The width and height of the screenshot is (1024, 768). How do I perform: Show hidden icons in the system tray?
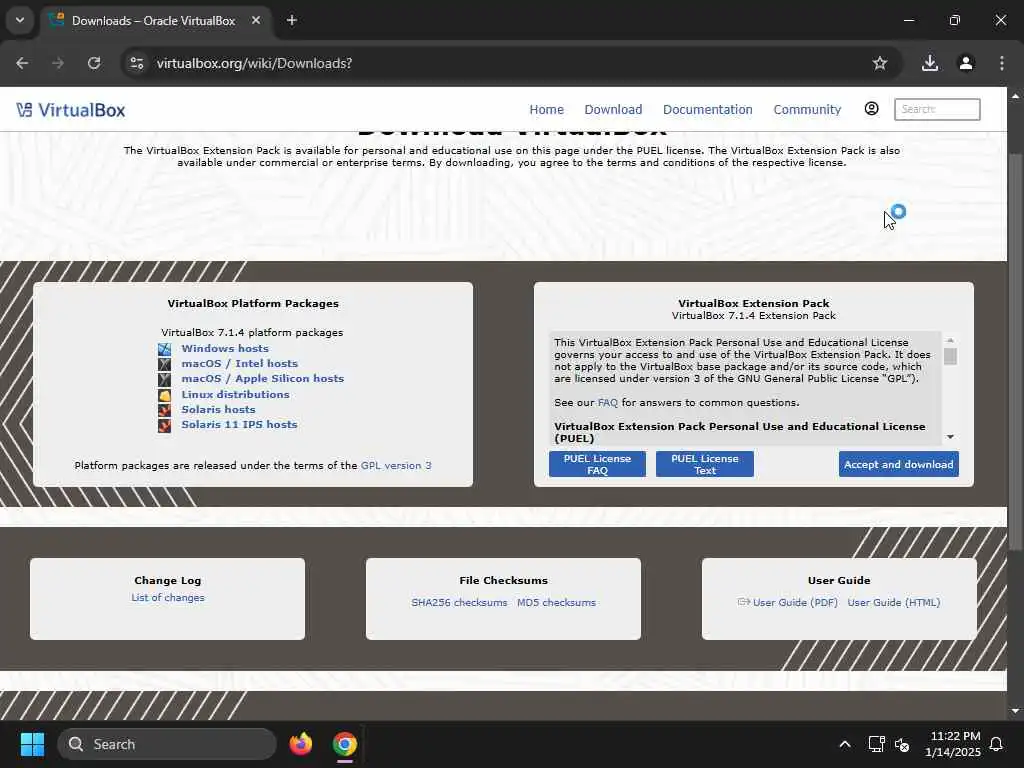click(844, 744)
